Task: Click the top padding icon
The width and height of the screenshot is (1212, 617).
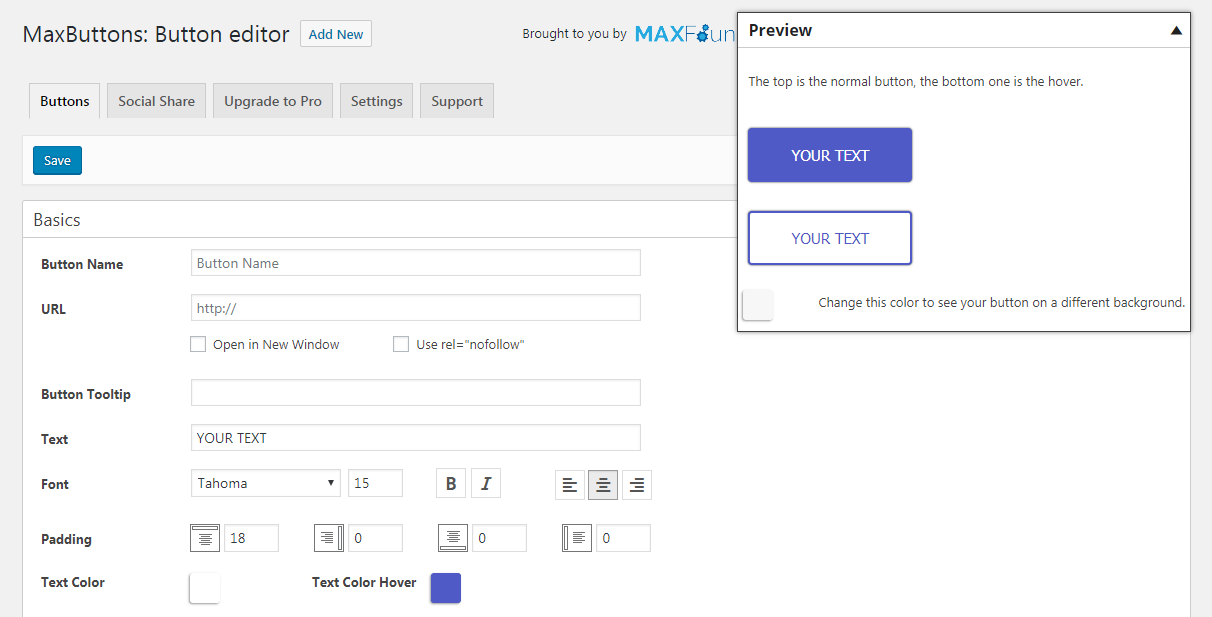Action: (205, 538)
